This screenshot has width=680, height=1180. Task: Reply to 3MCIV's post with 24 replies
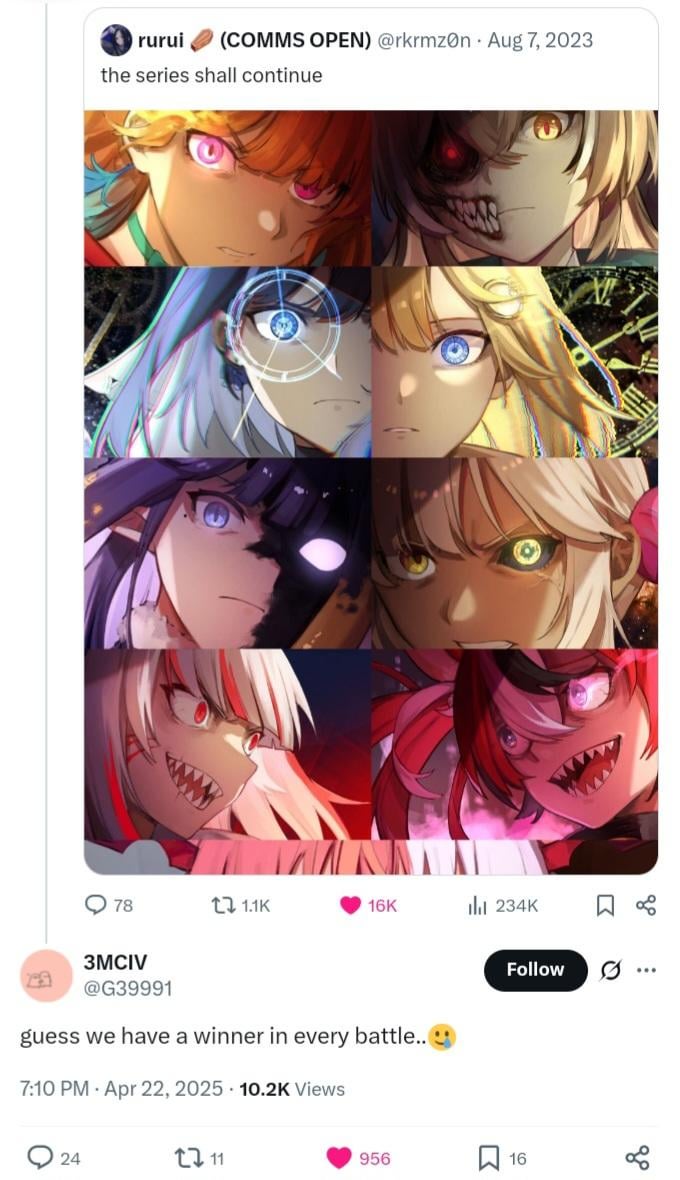53,1157
